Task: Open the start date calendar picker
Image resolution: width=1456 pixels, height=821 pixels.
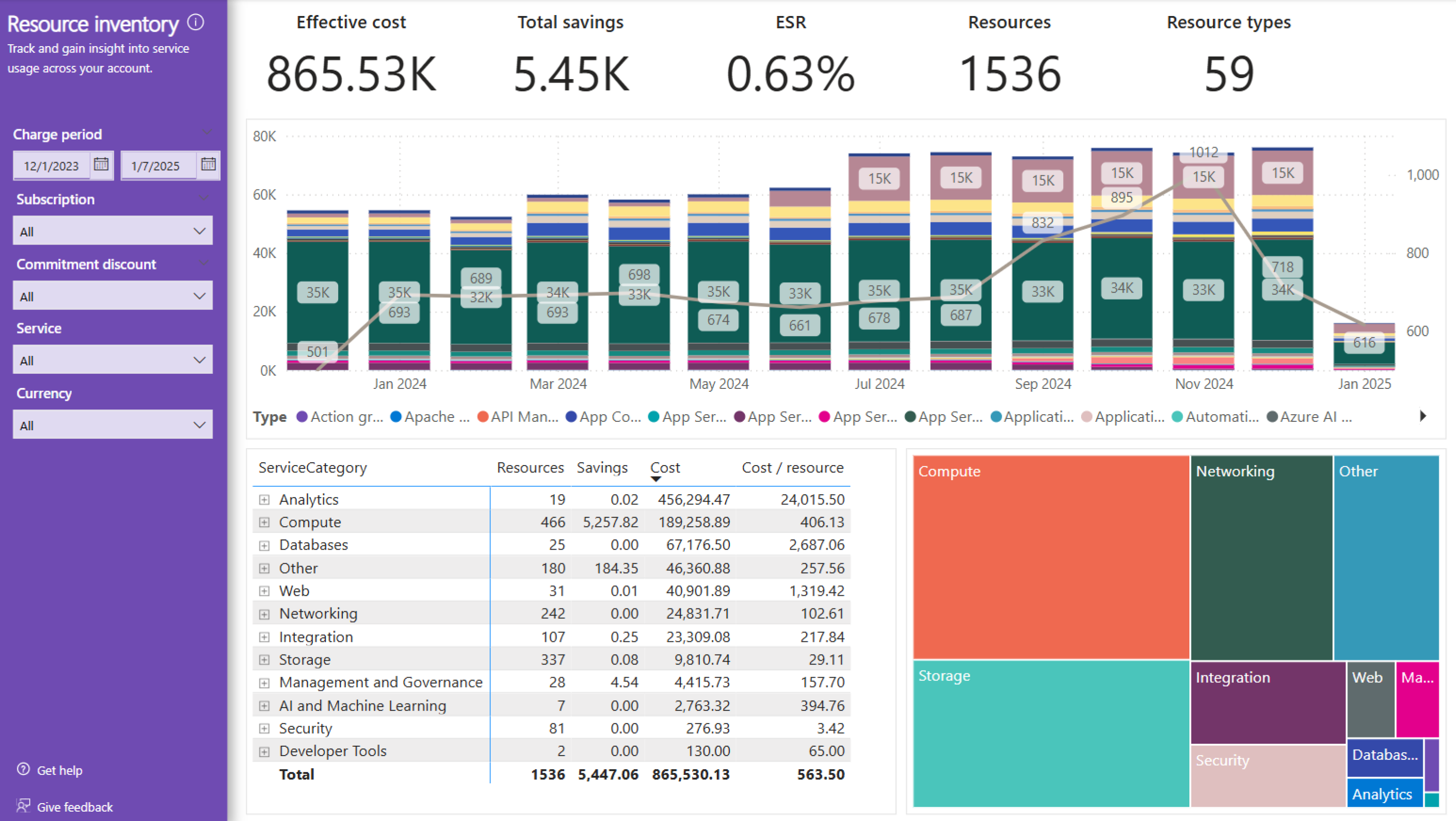Action: point(101,165)
